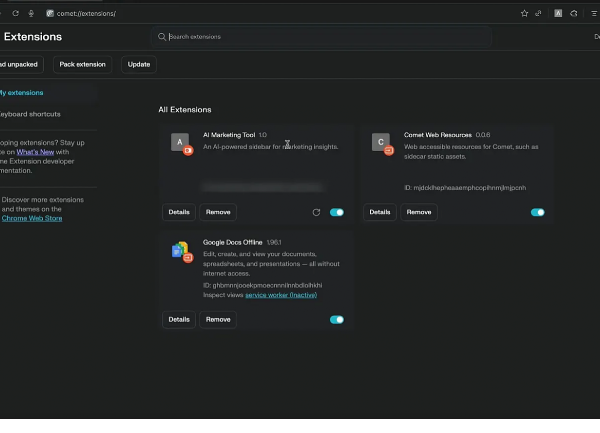The image size is (600, 433).
Task: Reload the AI Marketing Tool extension
Action: pyautogui.click(x=316, y=212)
